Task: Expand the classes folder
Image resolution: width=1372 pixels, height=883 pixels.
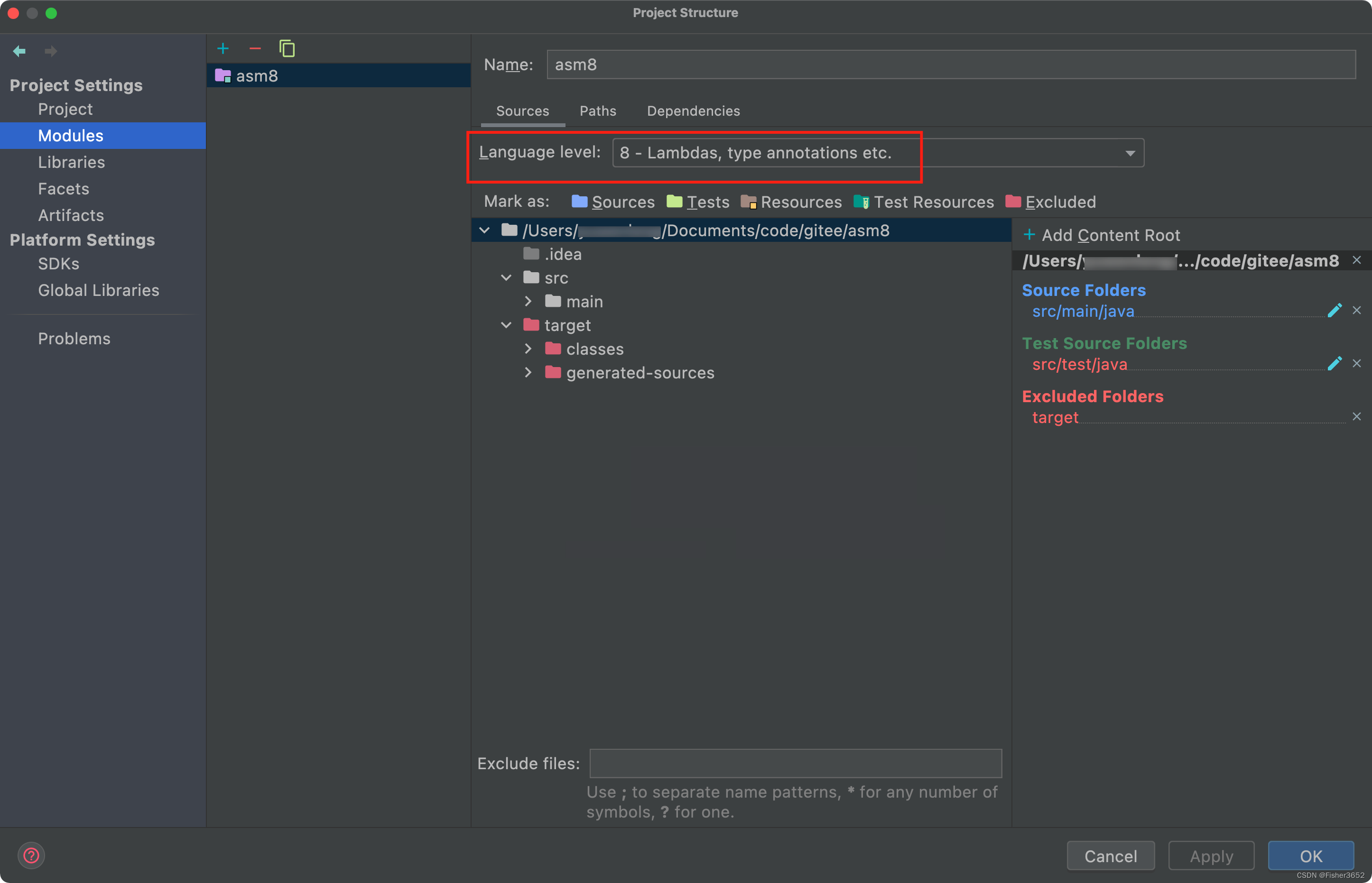Action: pyautogui.click(x=528, y=349)
